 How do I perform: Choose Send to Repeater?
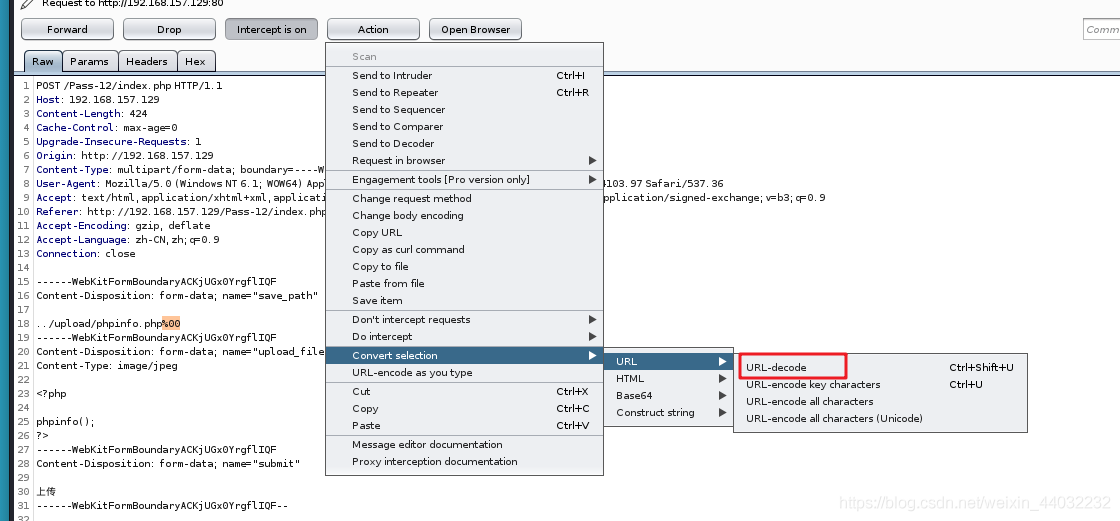coord(464,93)
